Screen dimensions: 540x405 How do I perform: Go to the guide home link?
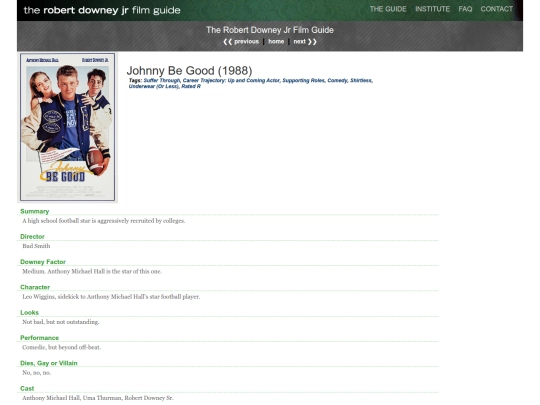(x=276, y=42)
